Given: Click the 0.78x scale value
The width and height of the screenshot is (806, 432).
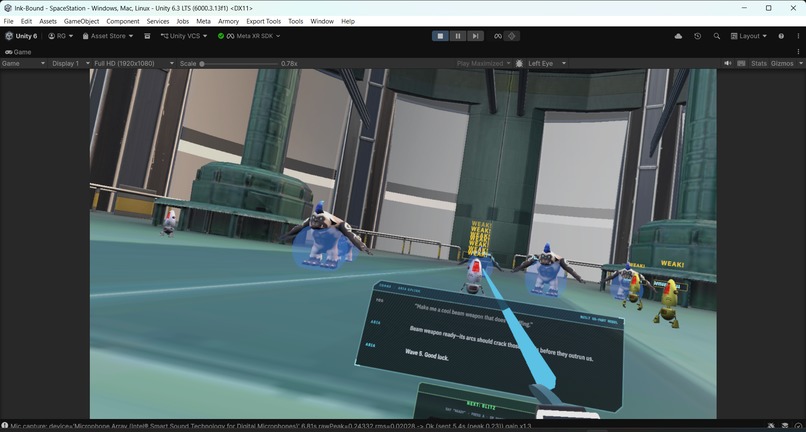Looking at the screenshot, I should [x=289, y=63].
